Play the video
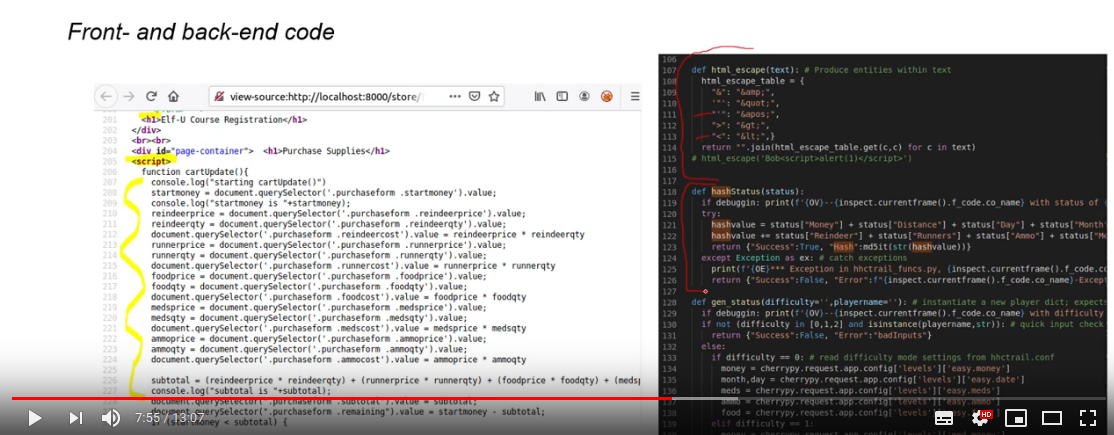The image size is (1114, 435). pos(33,417)
